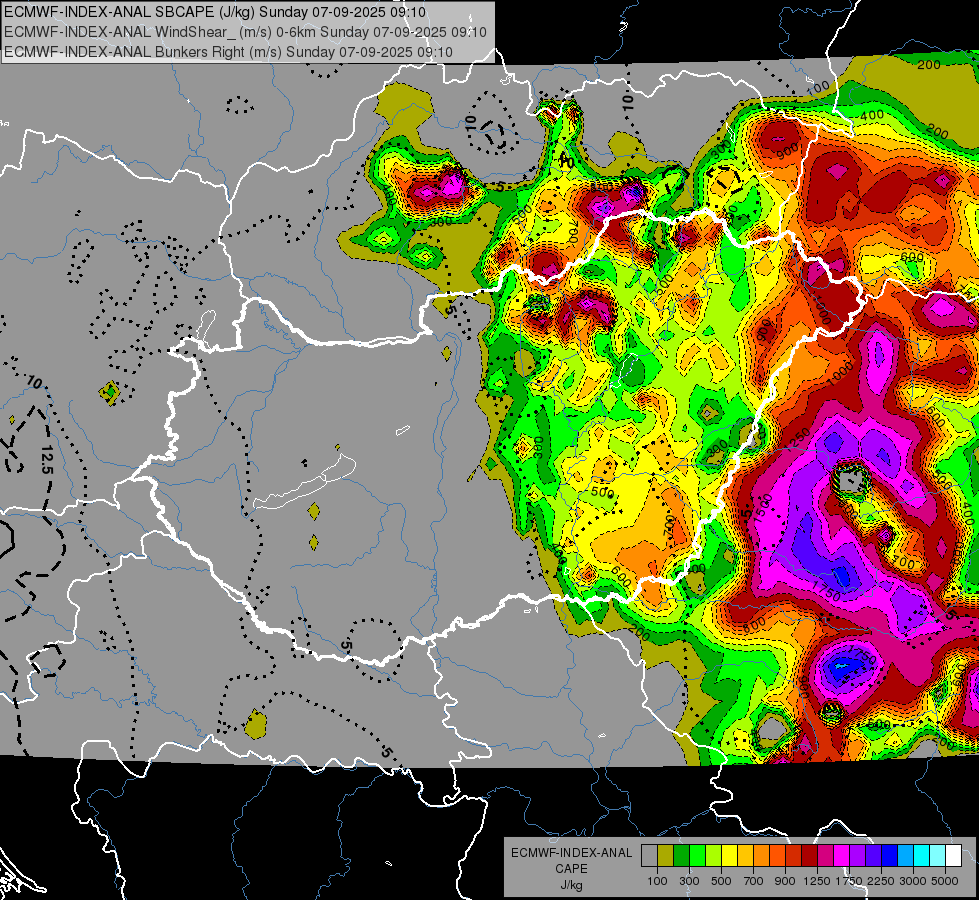This screenshot has width=979, height=900.
Task: Click the 1250 contour label on map
Action: 796,440
